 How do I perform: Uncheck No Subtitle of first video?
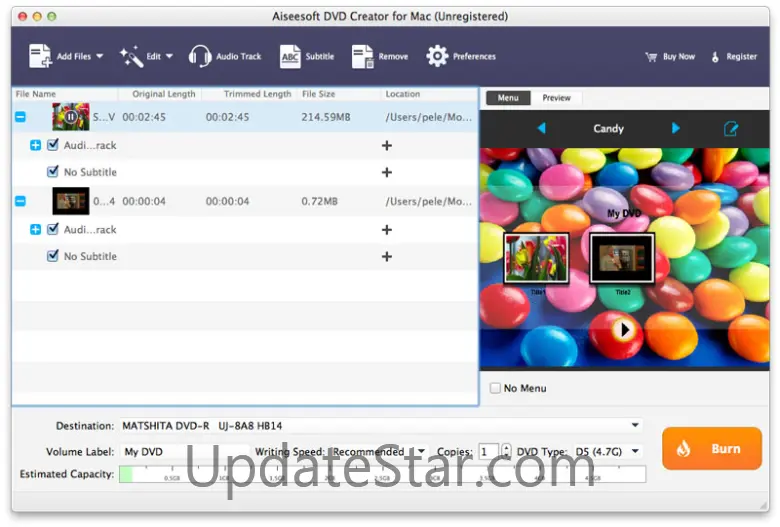(52, 172)
